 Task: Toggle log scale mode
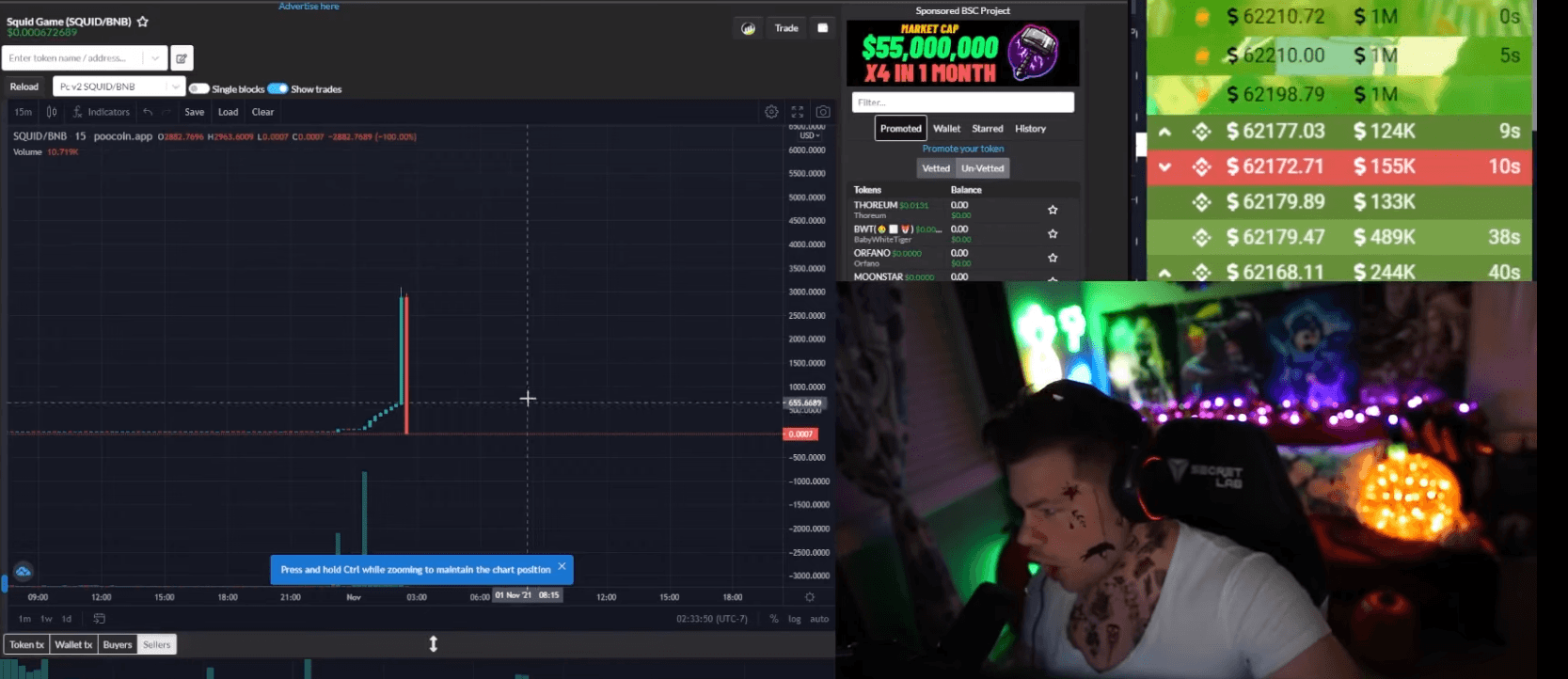pyautogui.click(x=795, y=619)
